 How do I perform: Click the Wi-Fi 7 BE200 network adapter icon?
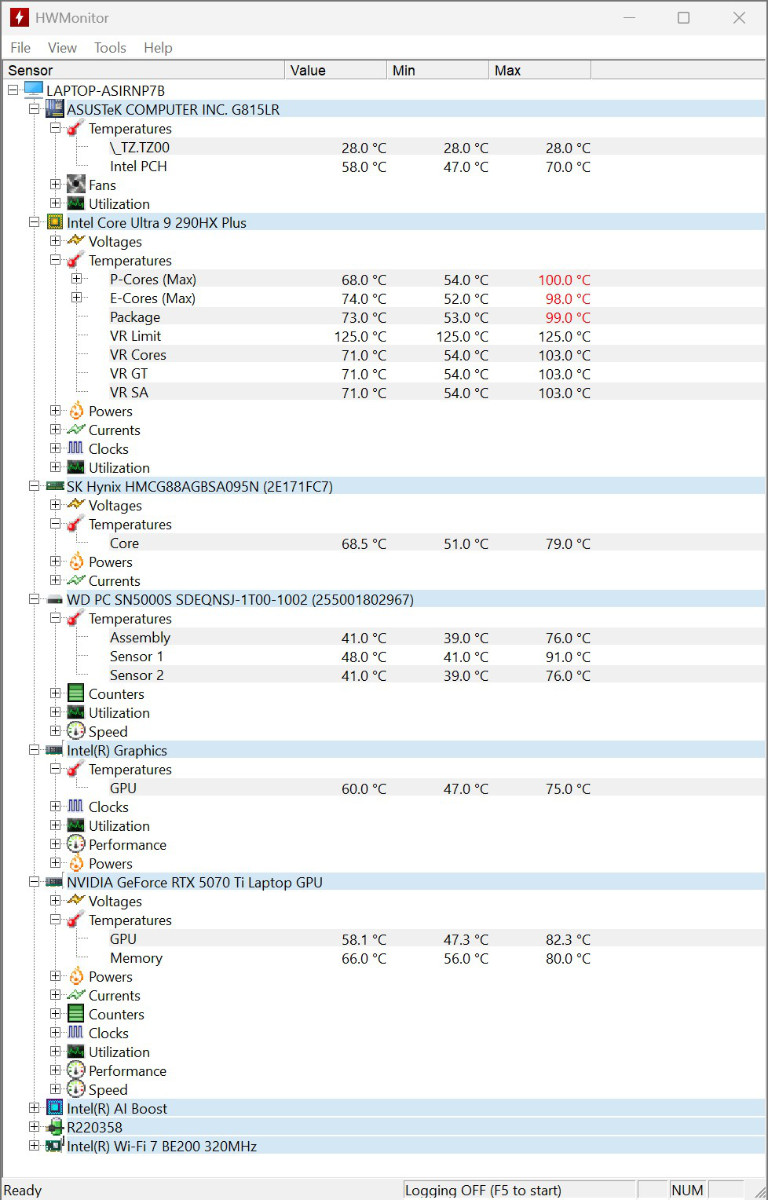tap(55, 1146)
